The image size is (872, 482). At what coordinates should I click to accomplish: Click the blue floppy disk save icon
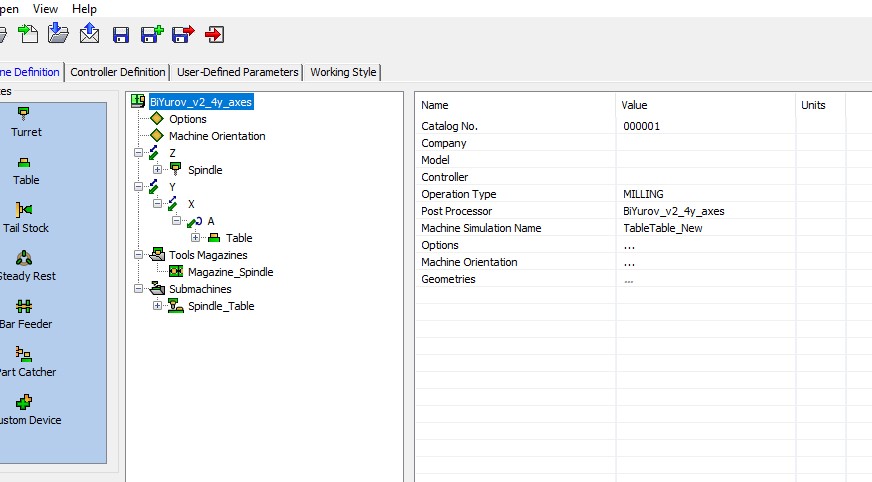pyautogui.click(x=121, y=34)
